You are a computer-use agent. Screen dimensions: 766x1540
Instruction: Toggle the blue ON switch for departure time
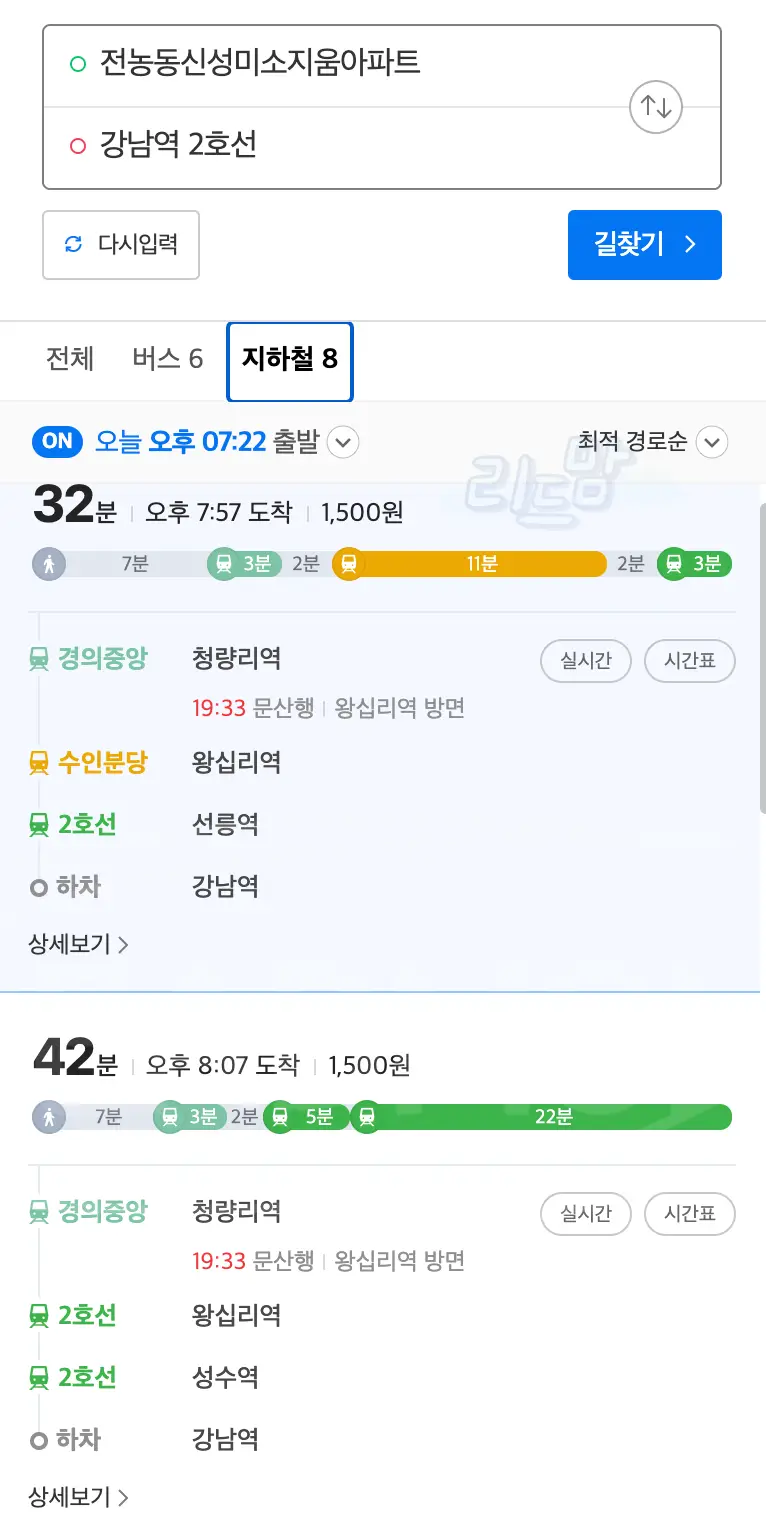pyautogui.click(x=57, y=441)
